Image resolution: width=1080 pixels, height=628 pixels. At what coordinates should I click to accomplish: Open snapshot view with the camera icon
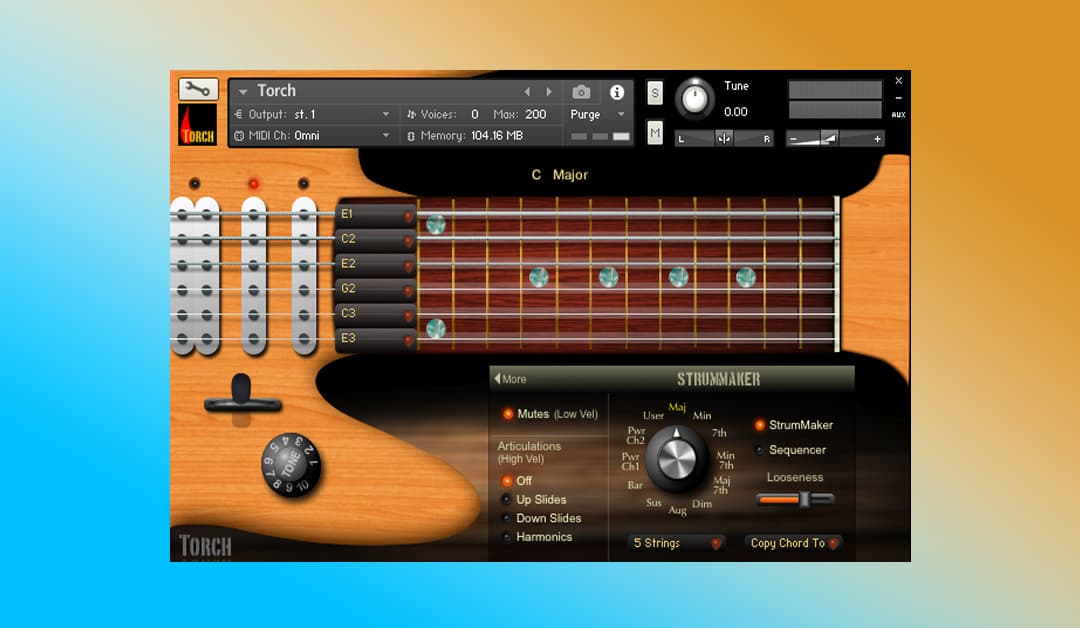(581, 92)
